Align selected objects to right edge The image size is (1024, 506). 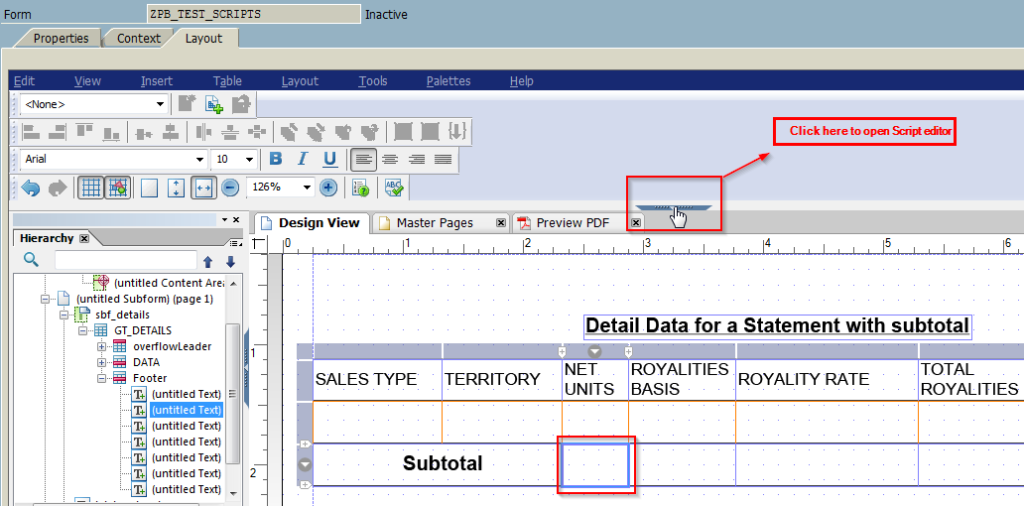click(57, 132)
